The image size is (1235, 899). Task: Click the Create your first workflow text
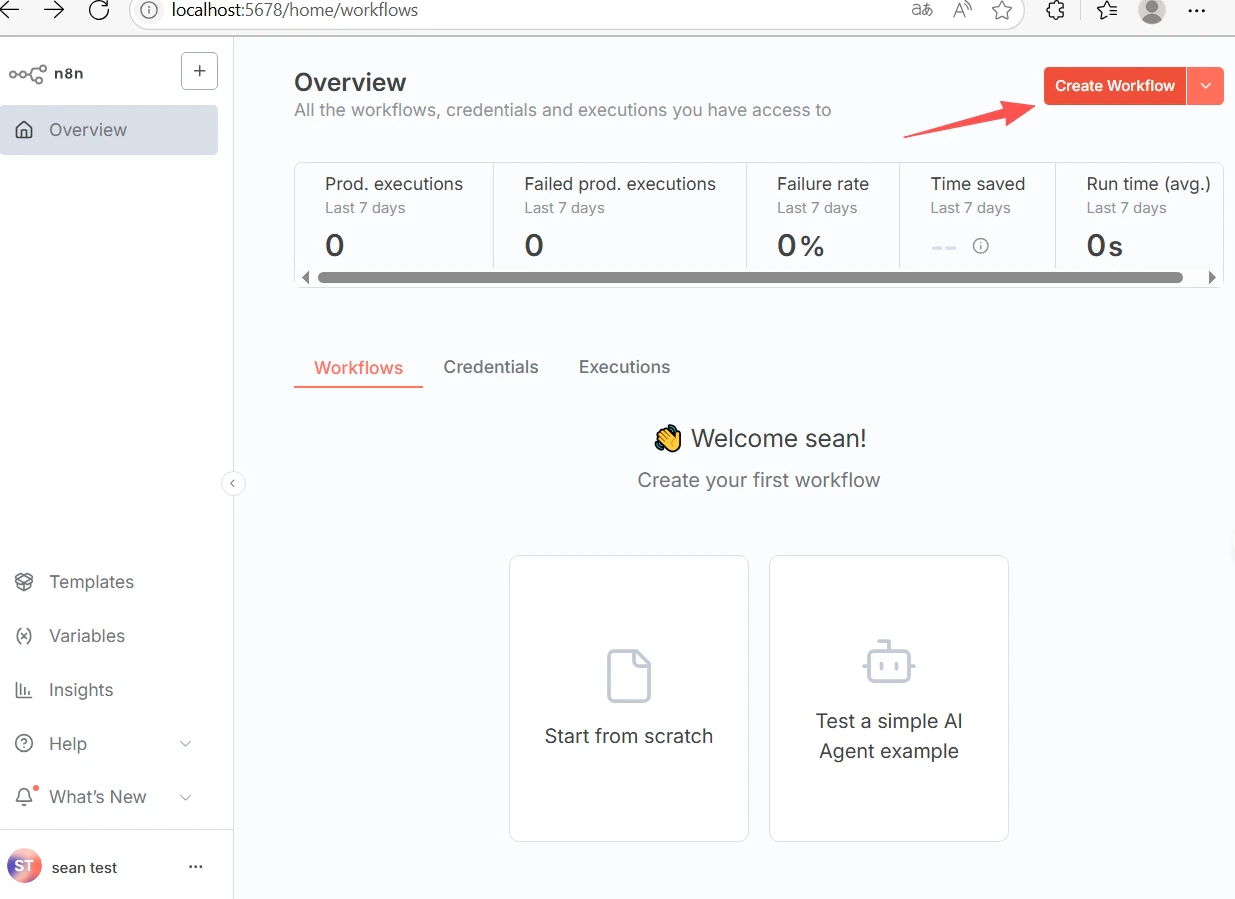pos(759,480)
